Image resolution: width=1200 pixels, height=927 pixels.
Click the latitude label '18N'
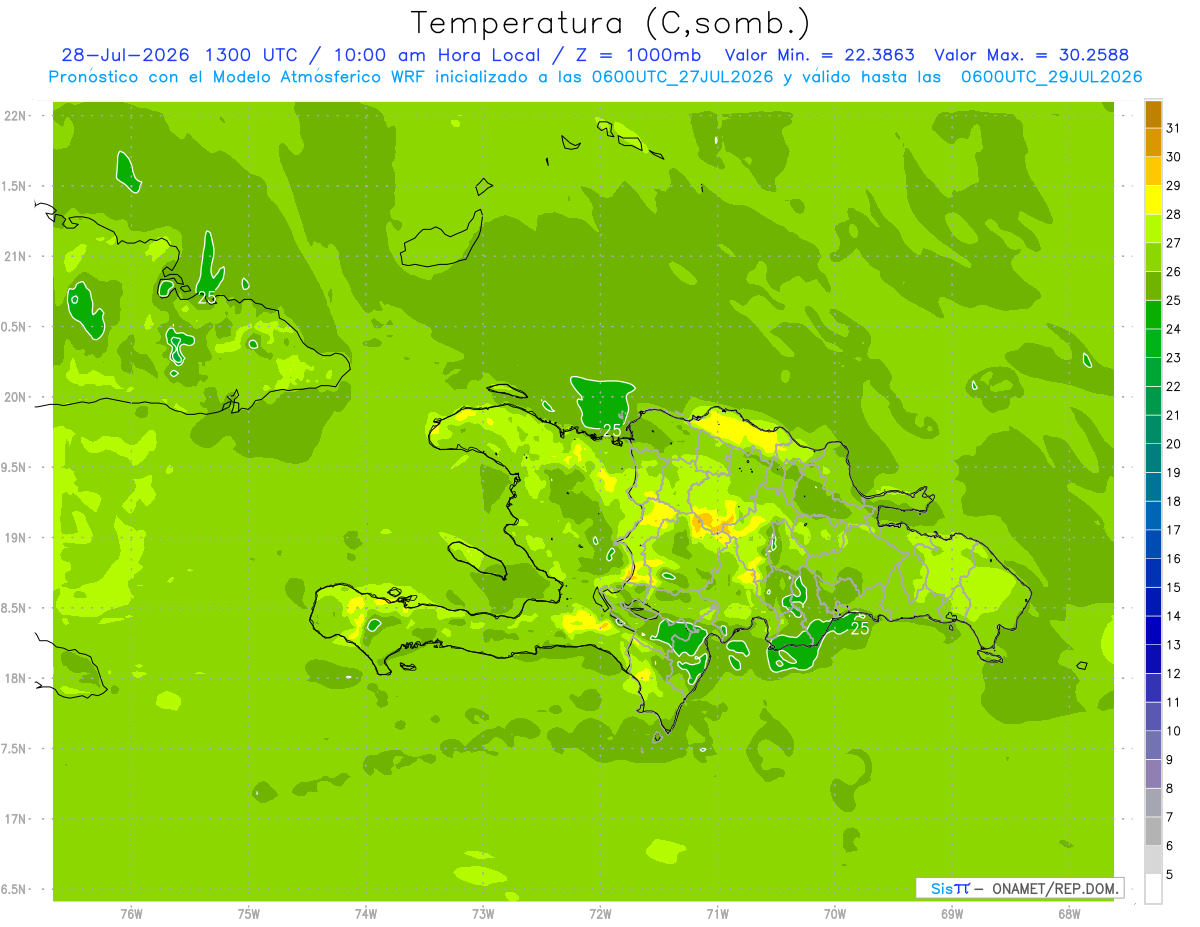pos(16,678)
